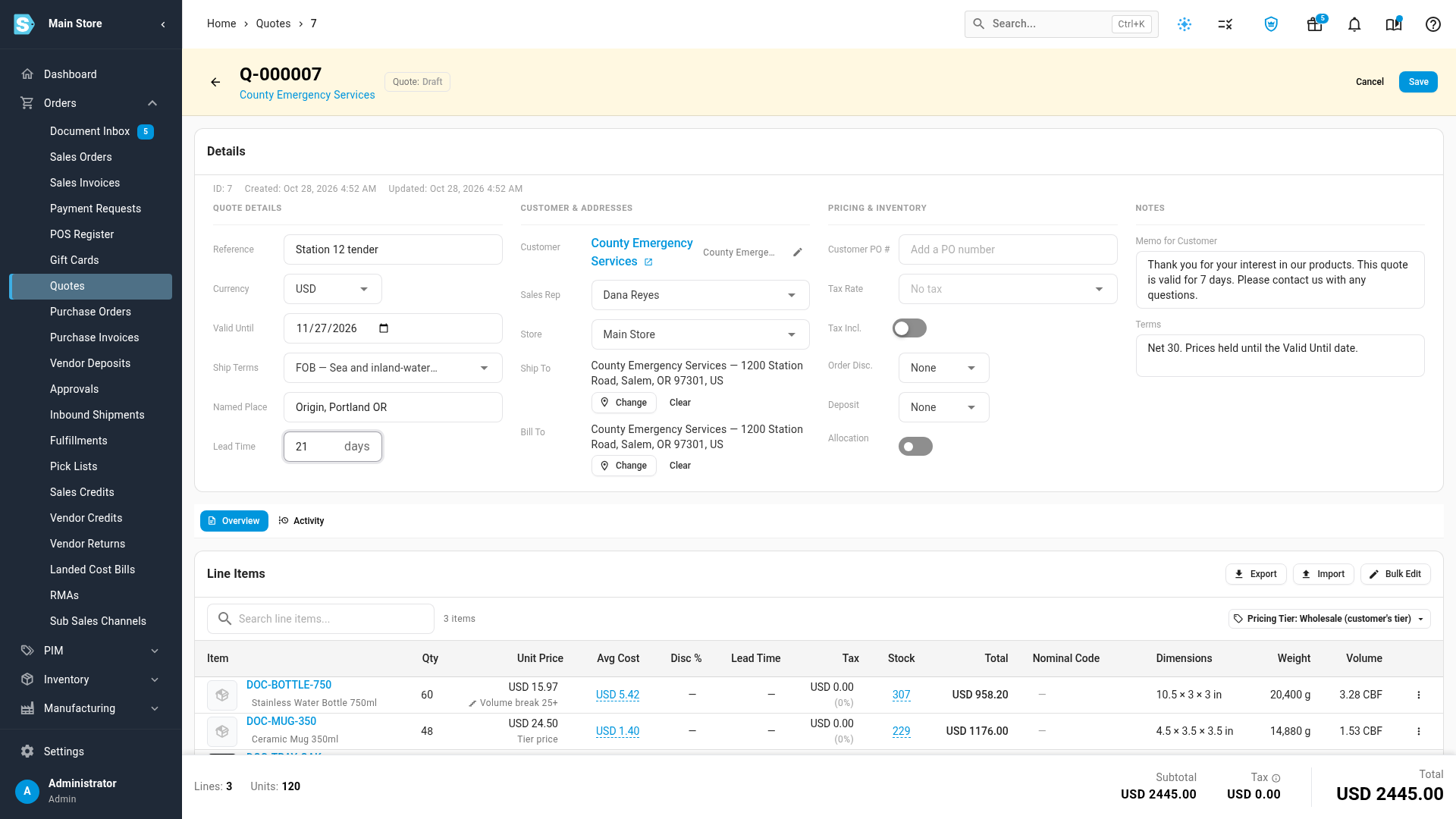The width and height of the screenshot is (1456, 819).
Task: Click the Tax info icon in the footer
Action: (x=1276, y=778)
